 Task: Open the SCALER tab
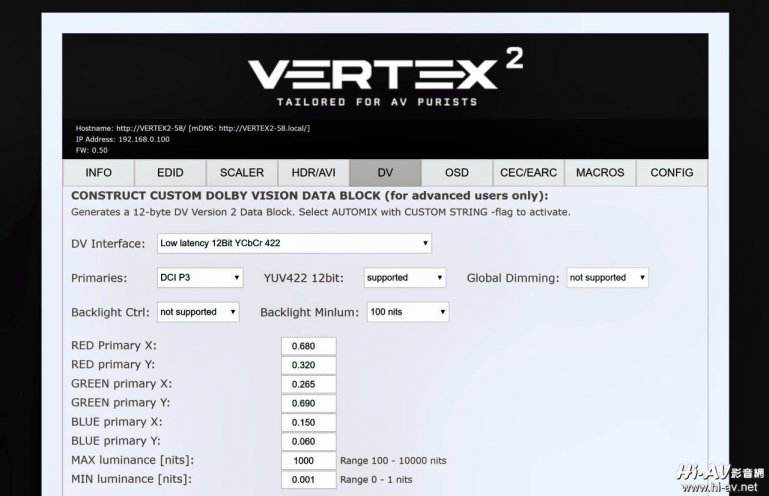pos(242,173)
